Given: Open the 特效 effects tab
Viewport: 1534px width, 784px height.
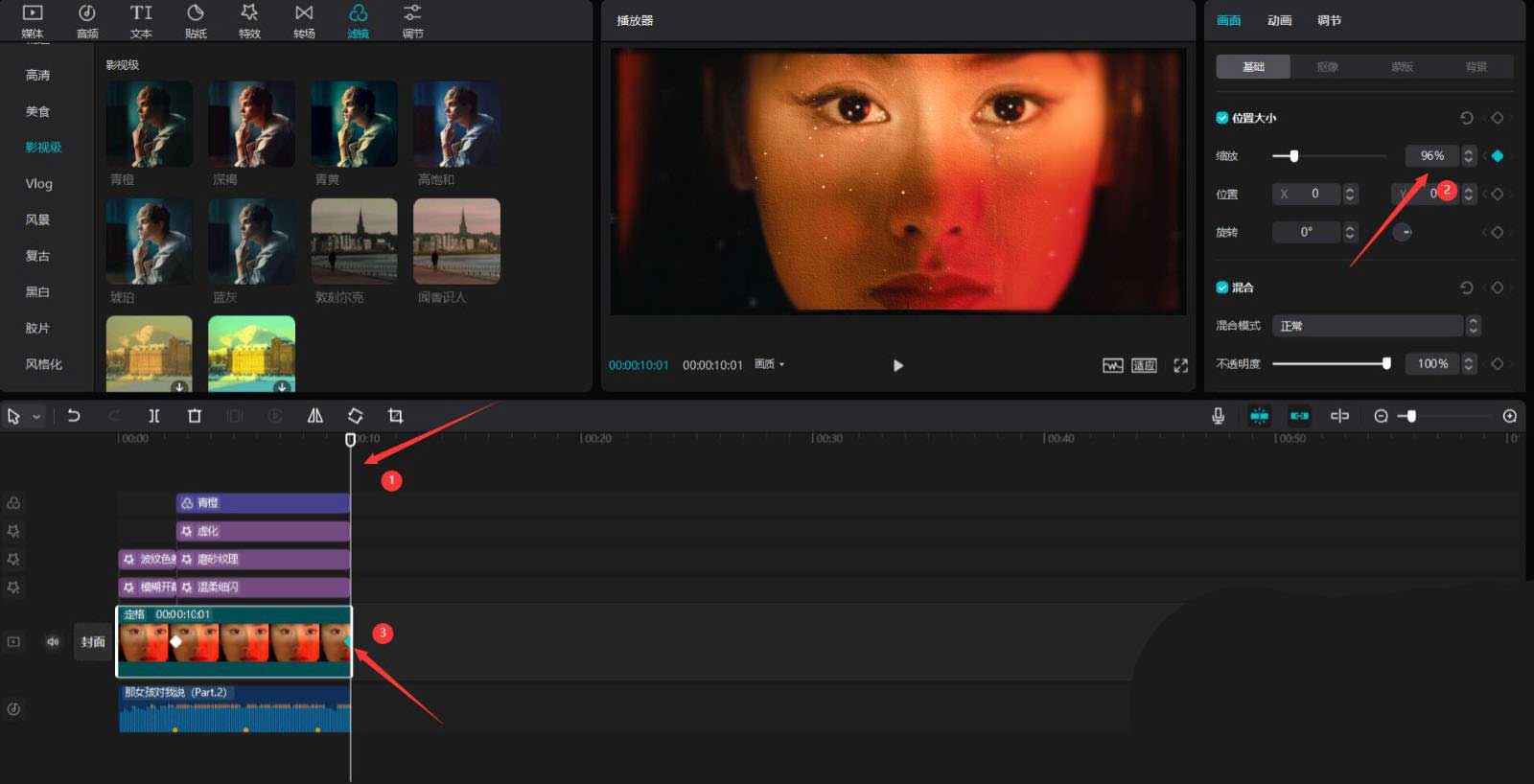Looking at the screenshot, I should point(249,21).
